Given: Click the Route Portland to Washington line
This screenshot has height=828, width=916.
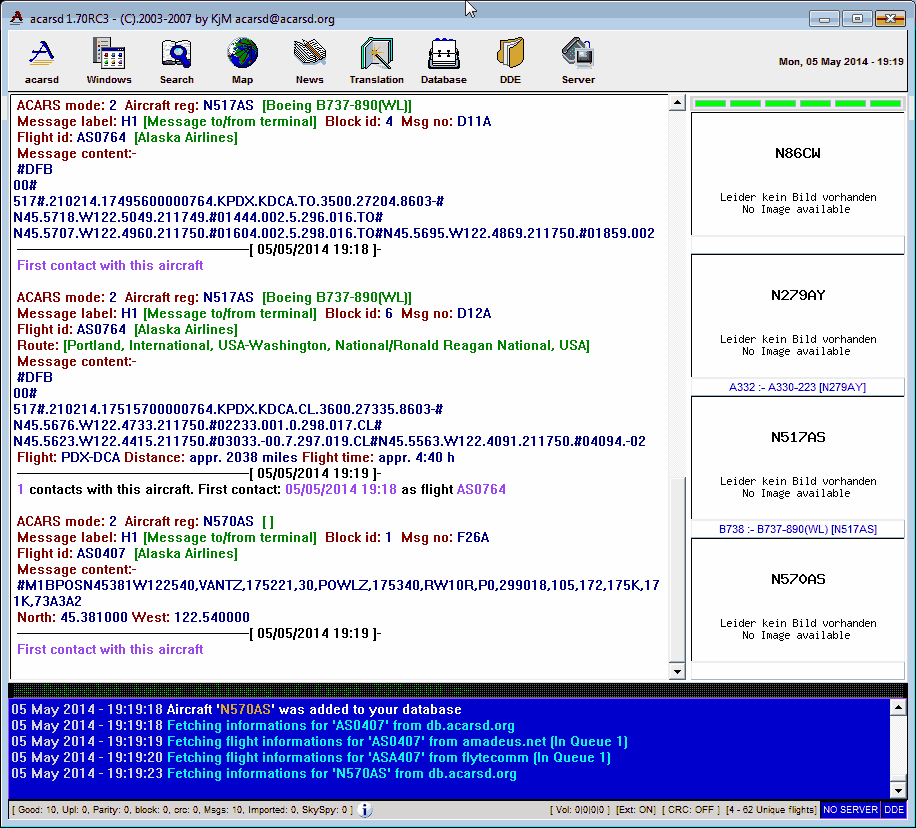Looking at the screenshot, I should [303, 345].
